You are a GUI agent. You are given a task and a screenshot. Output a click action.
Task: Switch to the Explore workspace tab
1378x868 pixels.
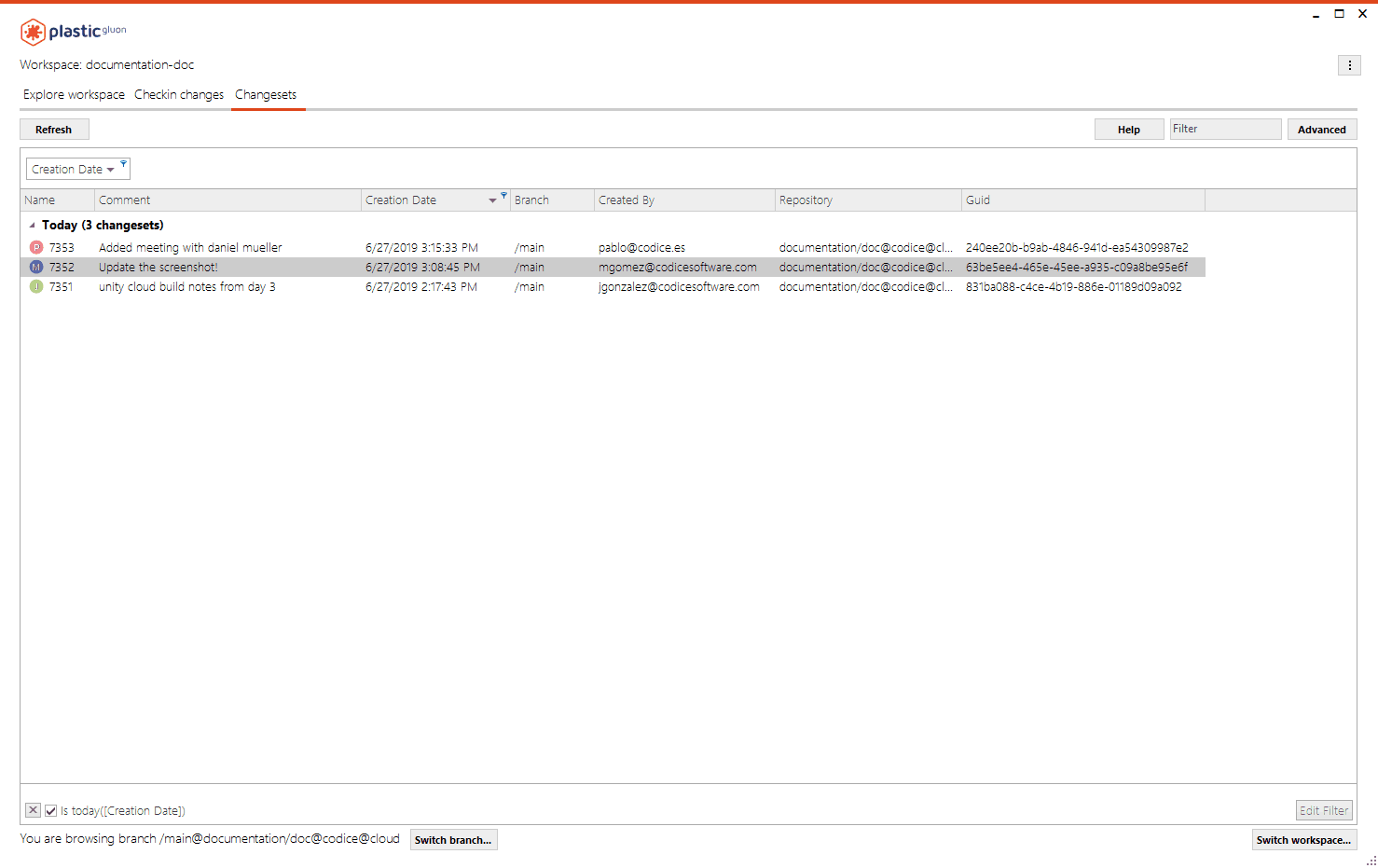73,94
